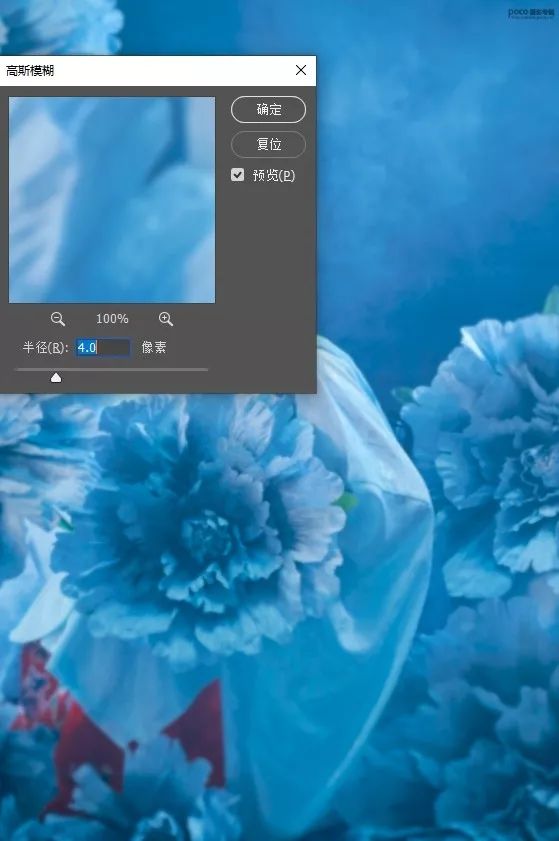Click the 半径(R) label

pyautogui.click(x=46, y=348)
